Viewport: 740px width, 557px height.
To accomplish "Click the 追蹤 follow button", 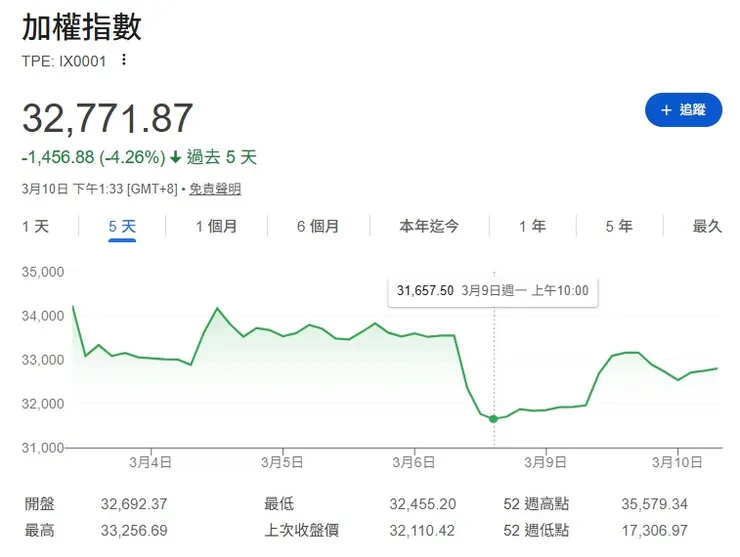I will (x=683, y=110).
